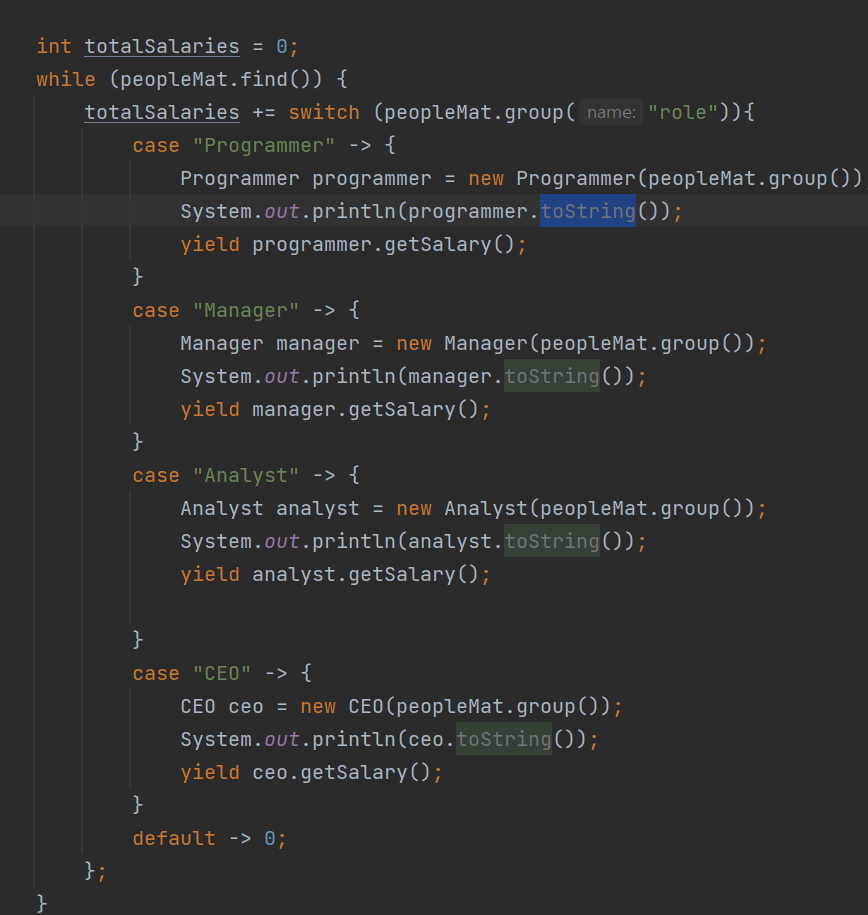Click 'out' in the analyst println line

click(282, 541)
